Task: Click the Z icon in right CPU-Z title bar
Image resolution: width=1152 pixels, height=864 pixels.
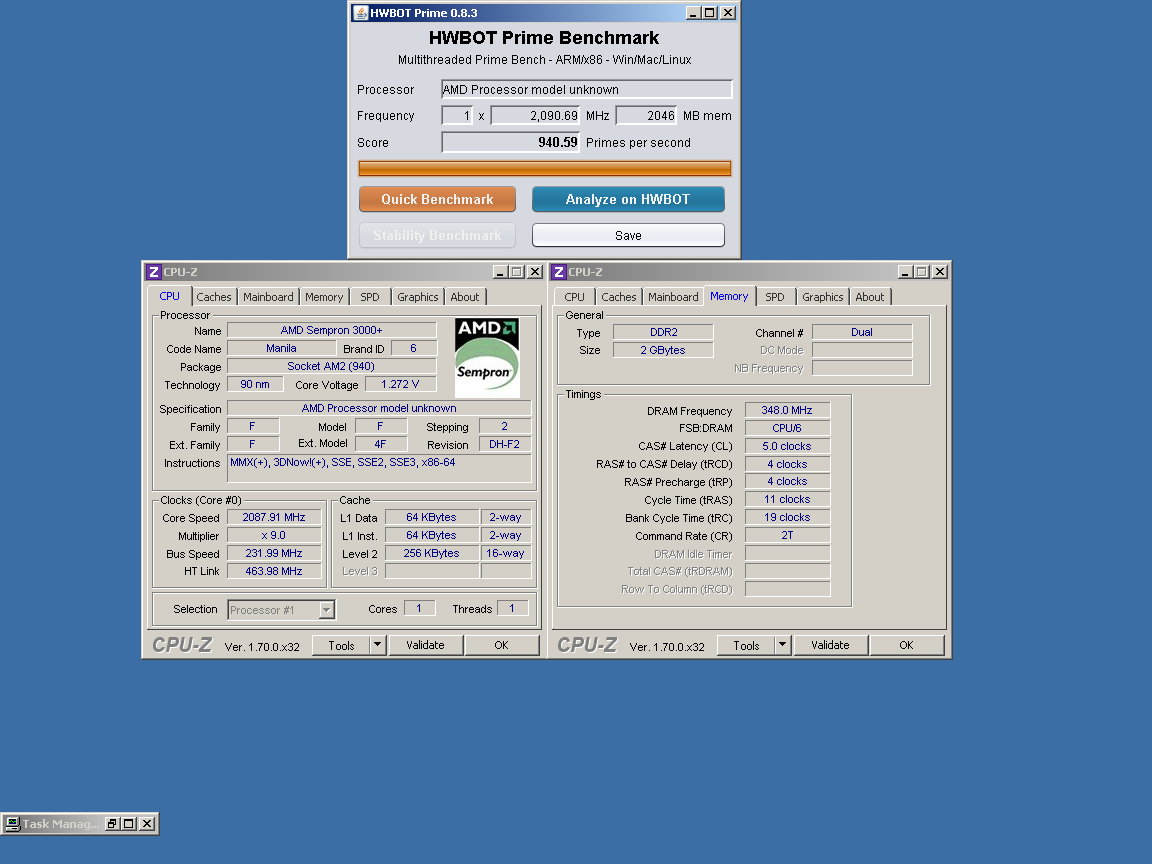Action: point(558,272)
